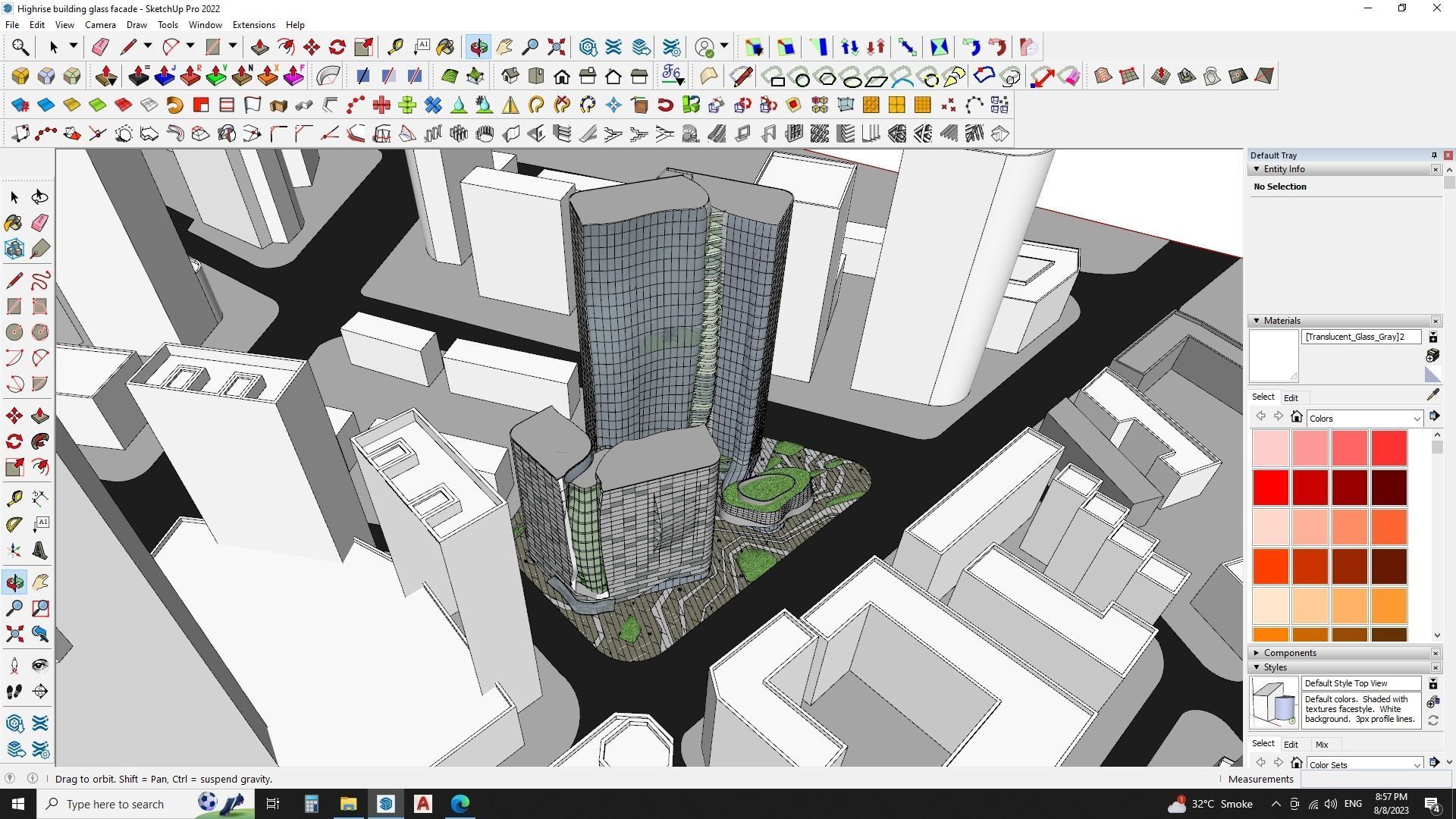
Task: Collapse the Entity Info panel
Action: (1257, 169)
